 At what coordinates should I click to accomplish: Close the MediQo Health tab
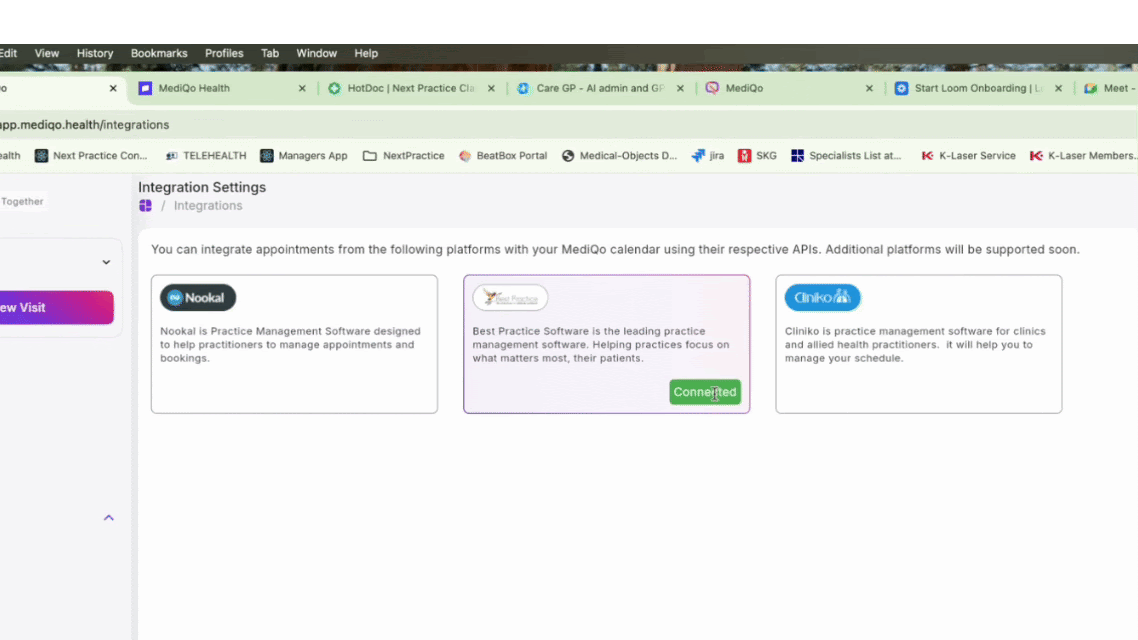coord(302,89)
